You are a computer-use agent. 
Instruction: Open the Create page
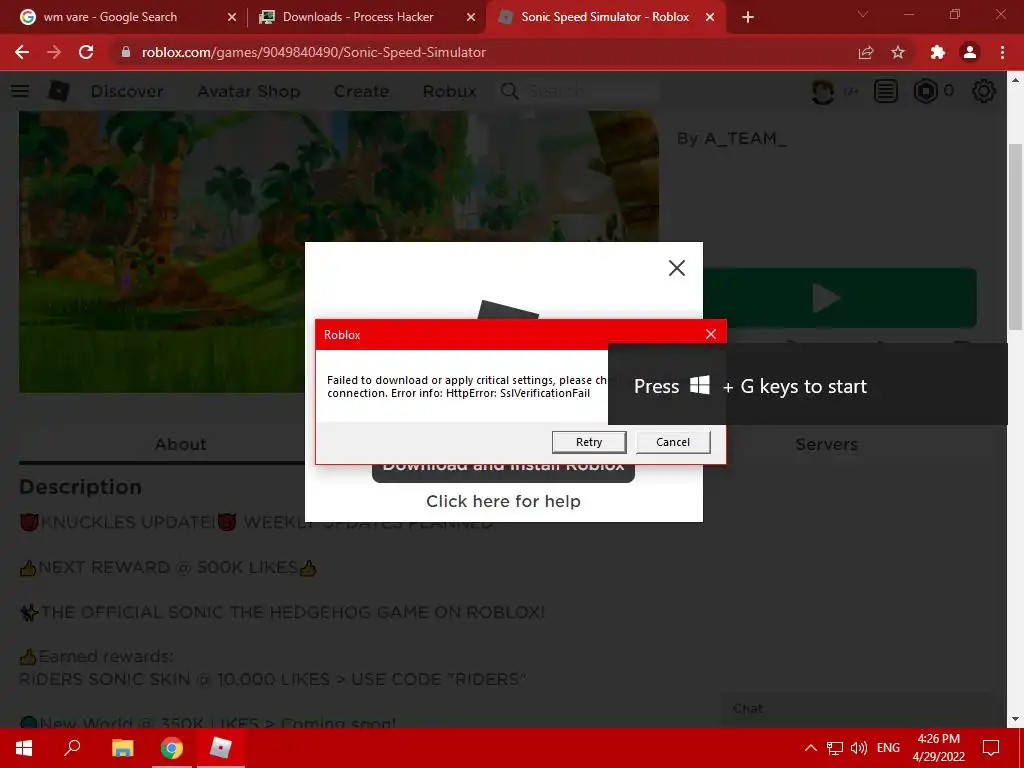coord(361,91)
